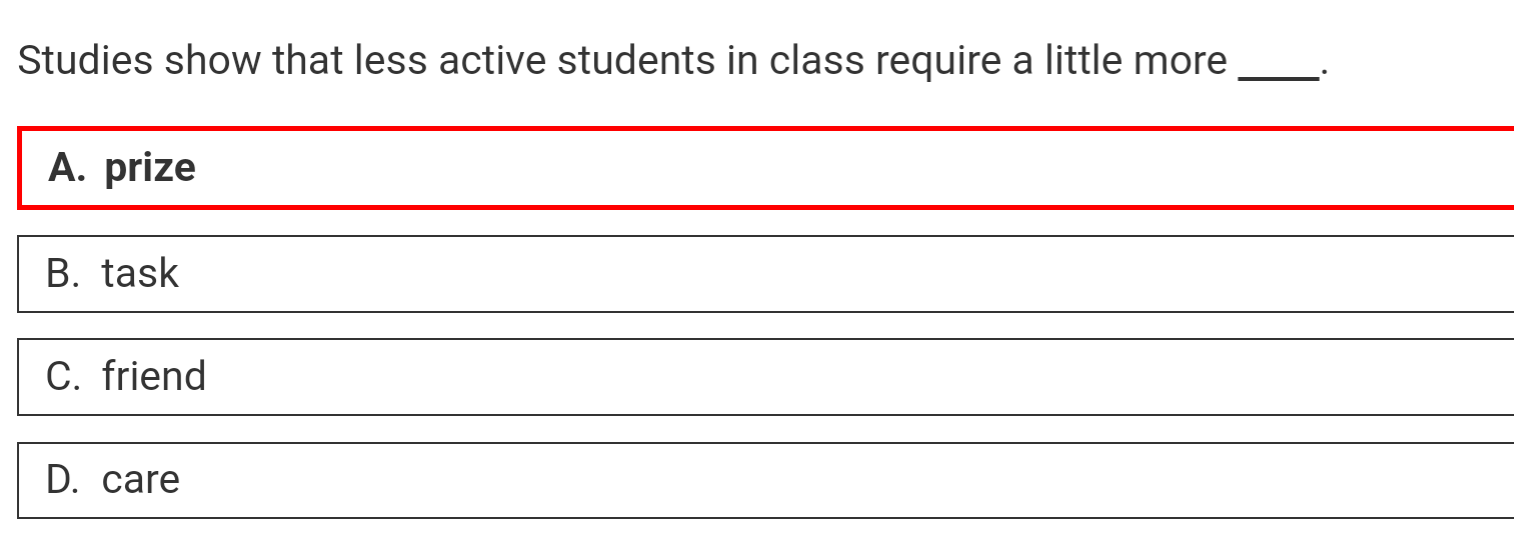Click empty space inside the friend option box

[x=850, y=377]
